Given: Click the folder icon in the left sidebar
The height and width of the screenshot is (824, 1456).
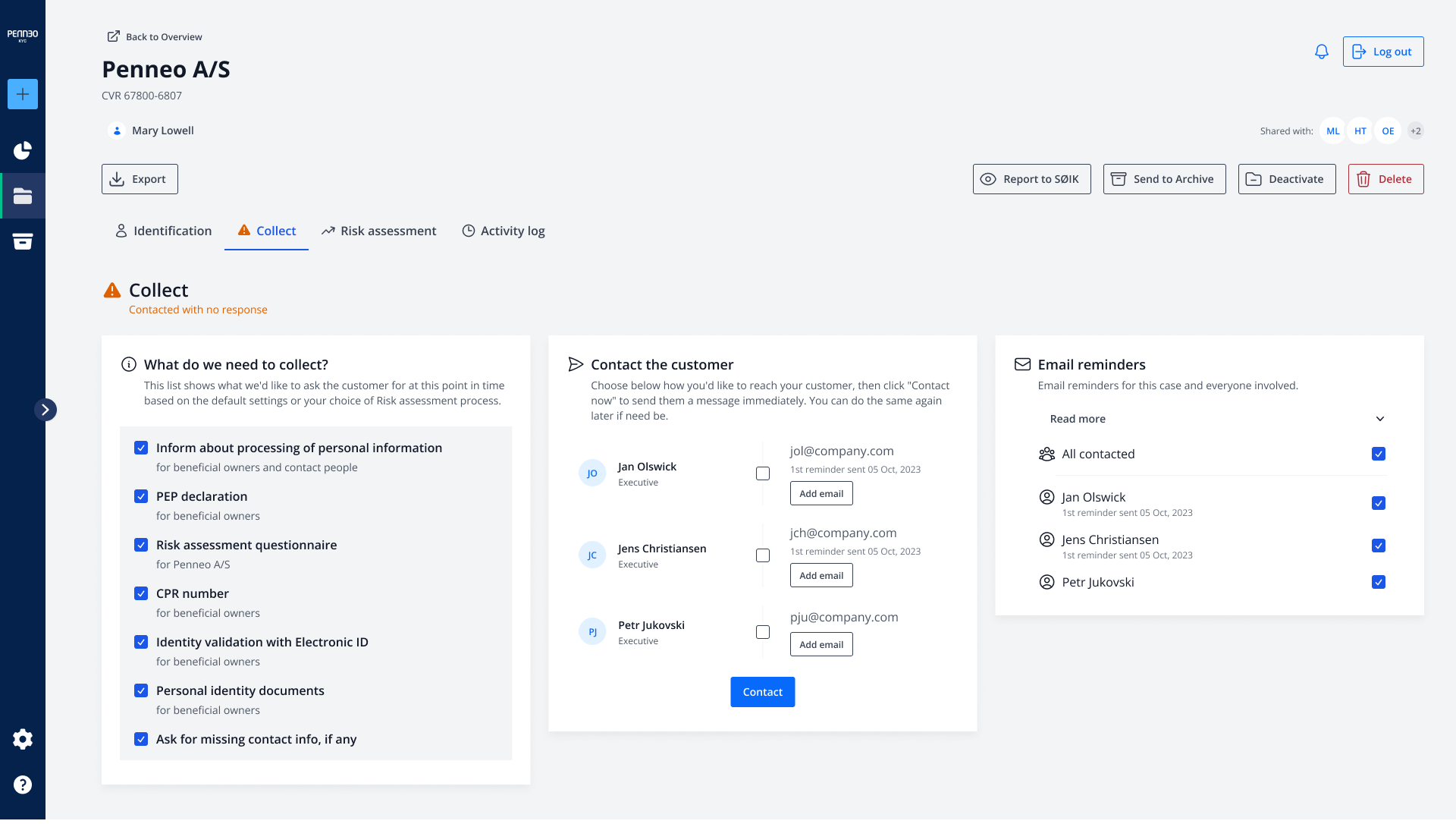Looking at the screenshot, I should pos(23,196).
